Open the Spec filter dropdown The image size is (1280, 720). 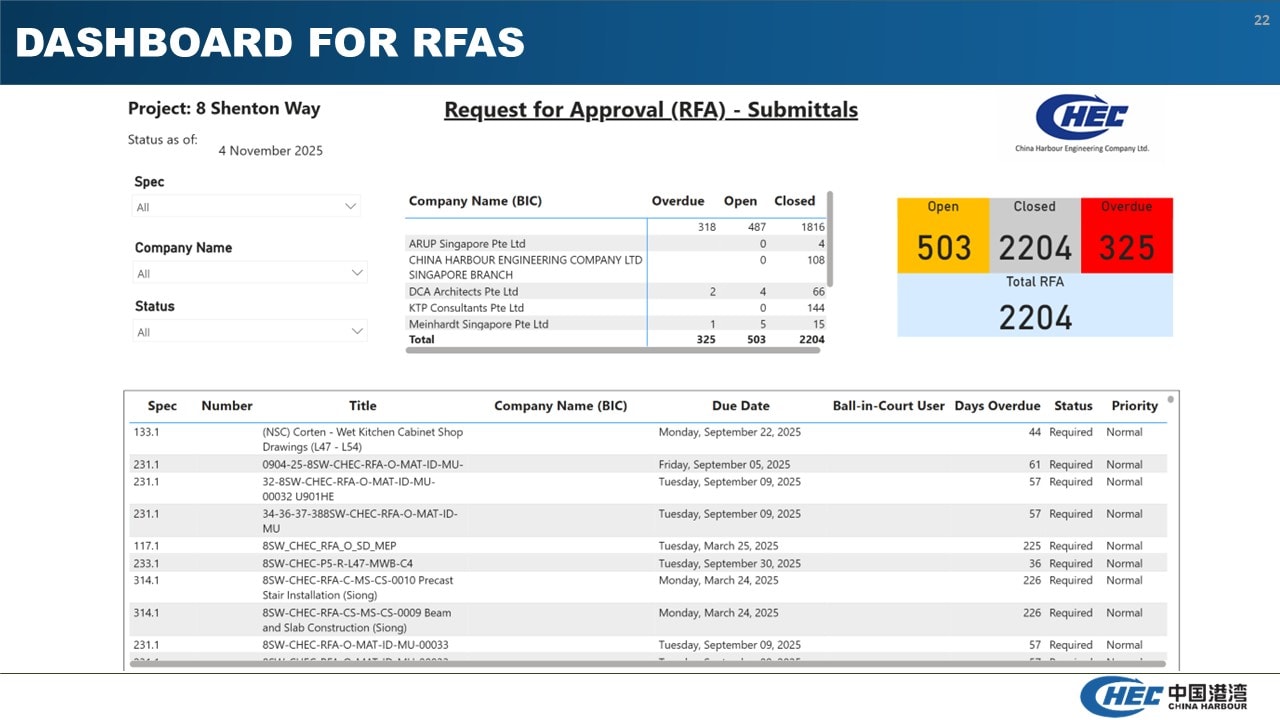coord(246,207)
